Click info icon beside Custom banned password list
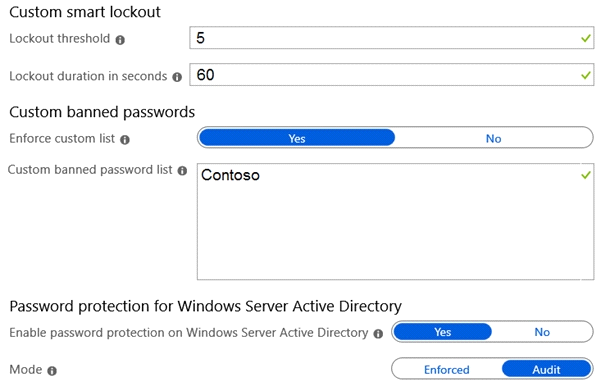 pos(182,171)
